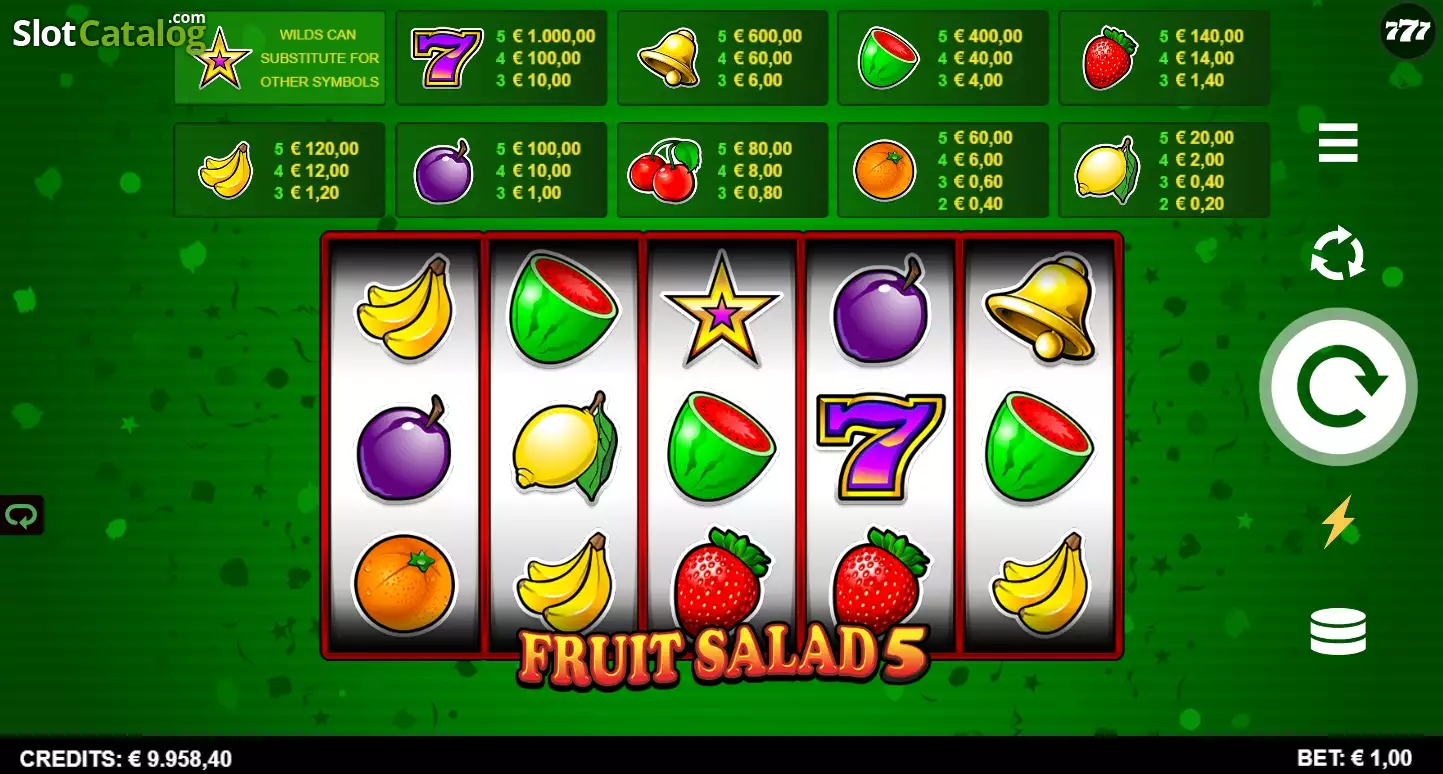Viewport: 1443px width, 774px height.
Task: Spin the reels with the big round button
Action: pyautogui.click(x=1338, y=387)
